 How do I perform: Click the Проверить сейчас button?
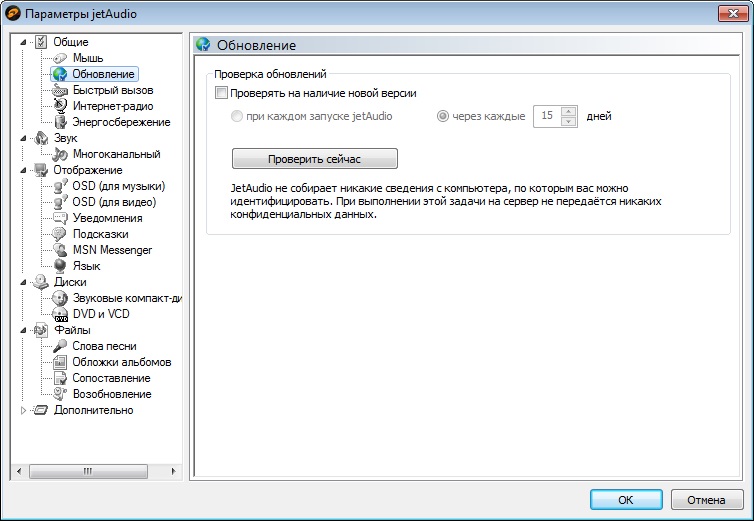(x=315, y=159)
